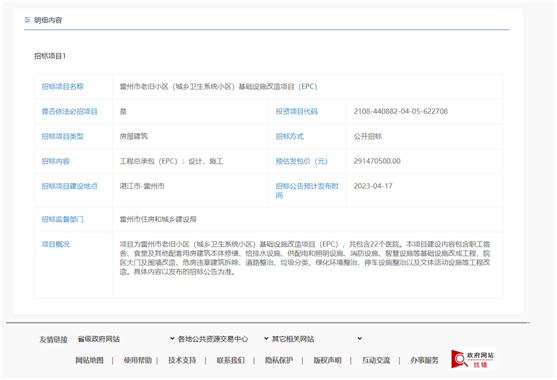This screenshot has height=380, width=557.
Task: Click the 政府网站找错 badge icon
Action: [x=473, y=359]
